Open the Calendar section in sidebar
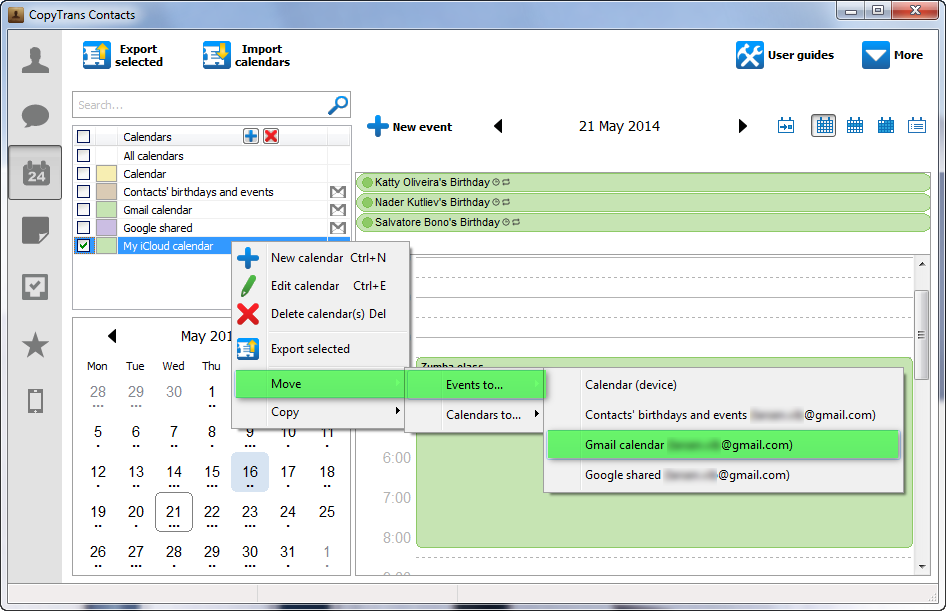The image size is (946, 611). pos(35,173)
